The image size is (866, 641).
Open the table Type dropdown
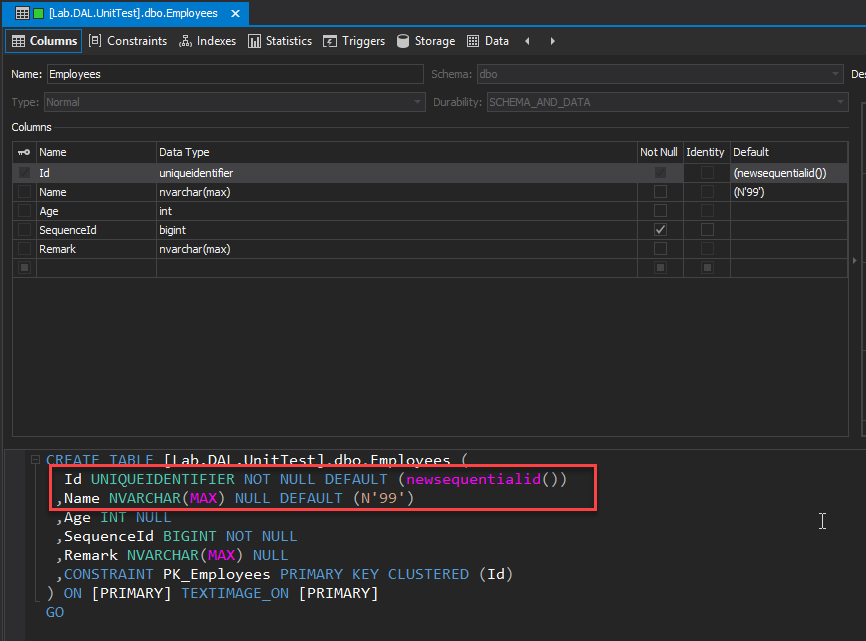click(x=418, y=102)
